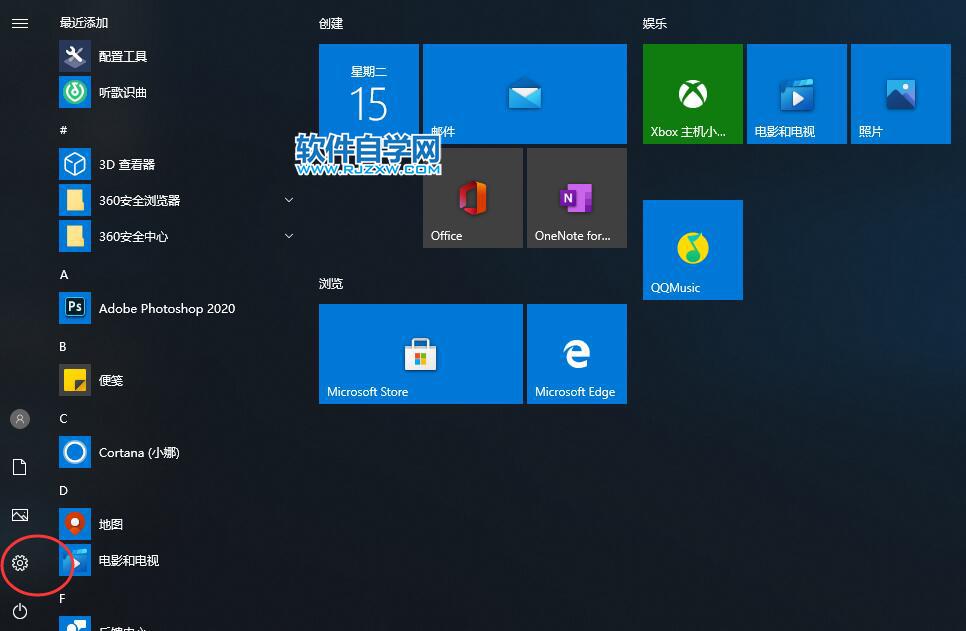Screen dimensions: 966x631
Task: Expand the 360安全浏览器 folder
Action: tap(289, 200)
